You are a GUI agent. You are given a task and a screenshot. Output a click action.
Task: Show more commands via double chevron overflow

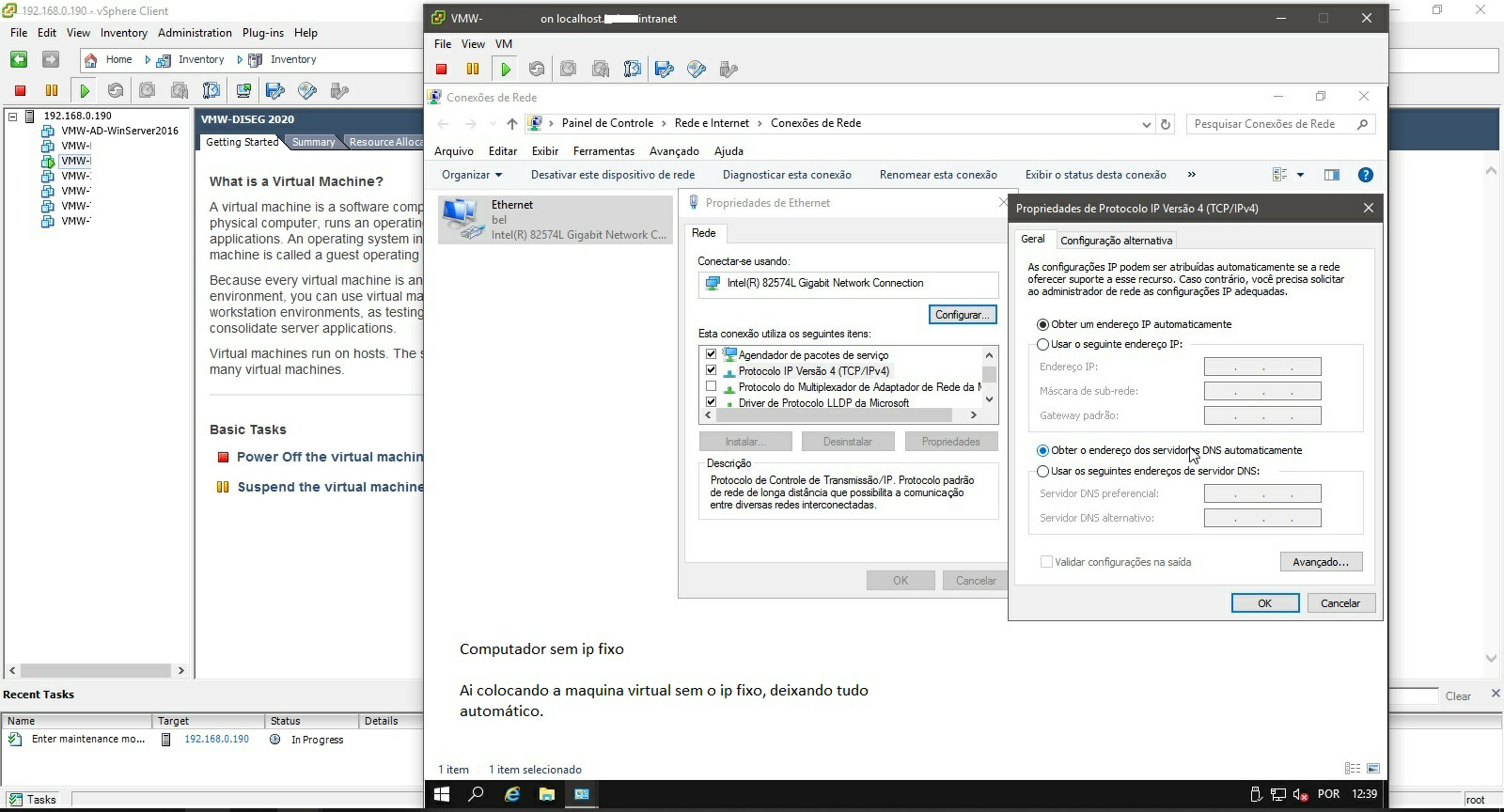(x=1192, y=175)
